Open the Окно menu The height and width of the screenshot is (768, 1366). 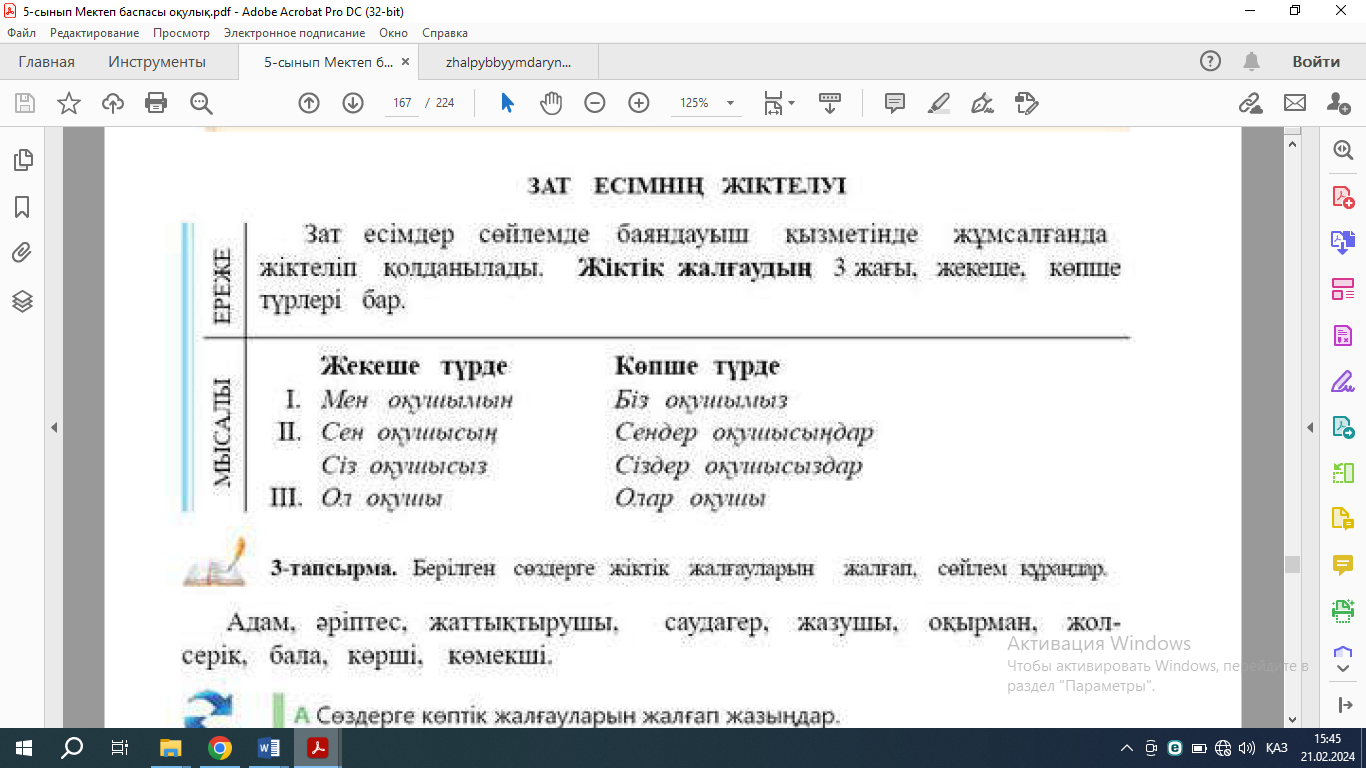pyautogui.click(x=394, y=33)
